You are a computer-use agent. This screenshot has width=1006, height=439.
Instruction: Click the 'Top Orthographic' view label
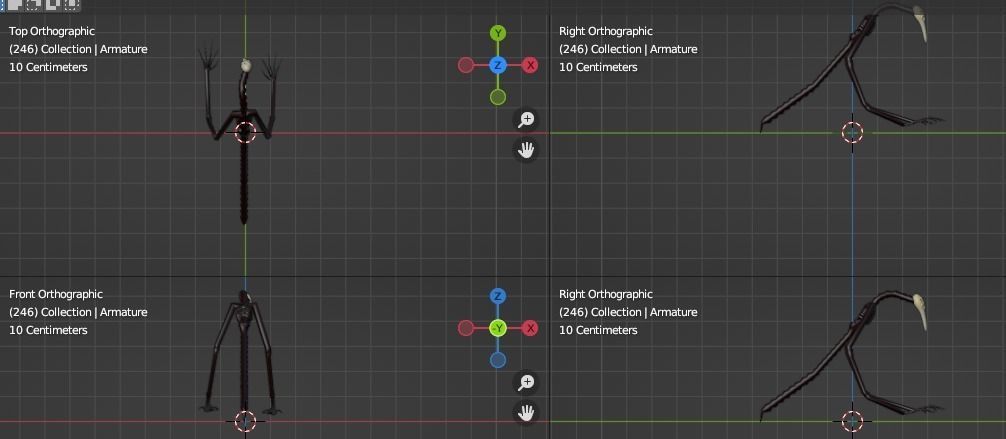(52, 31)
